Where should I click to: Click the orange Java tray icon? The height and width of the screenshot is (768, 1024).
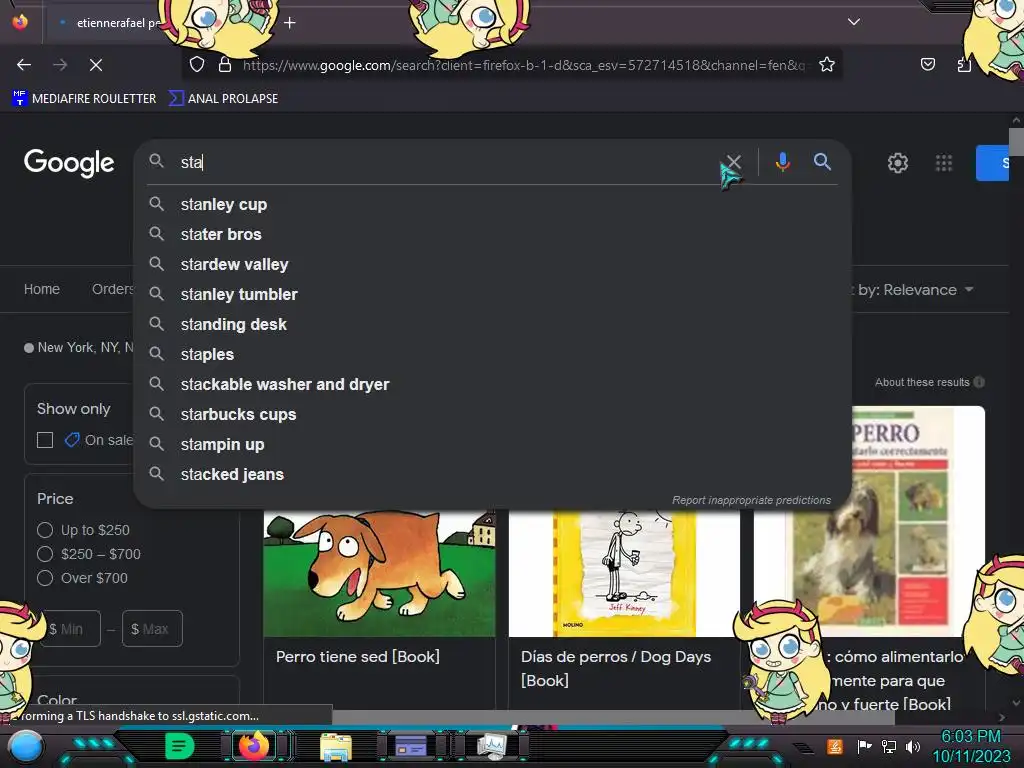[x=835, y=746]
